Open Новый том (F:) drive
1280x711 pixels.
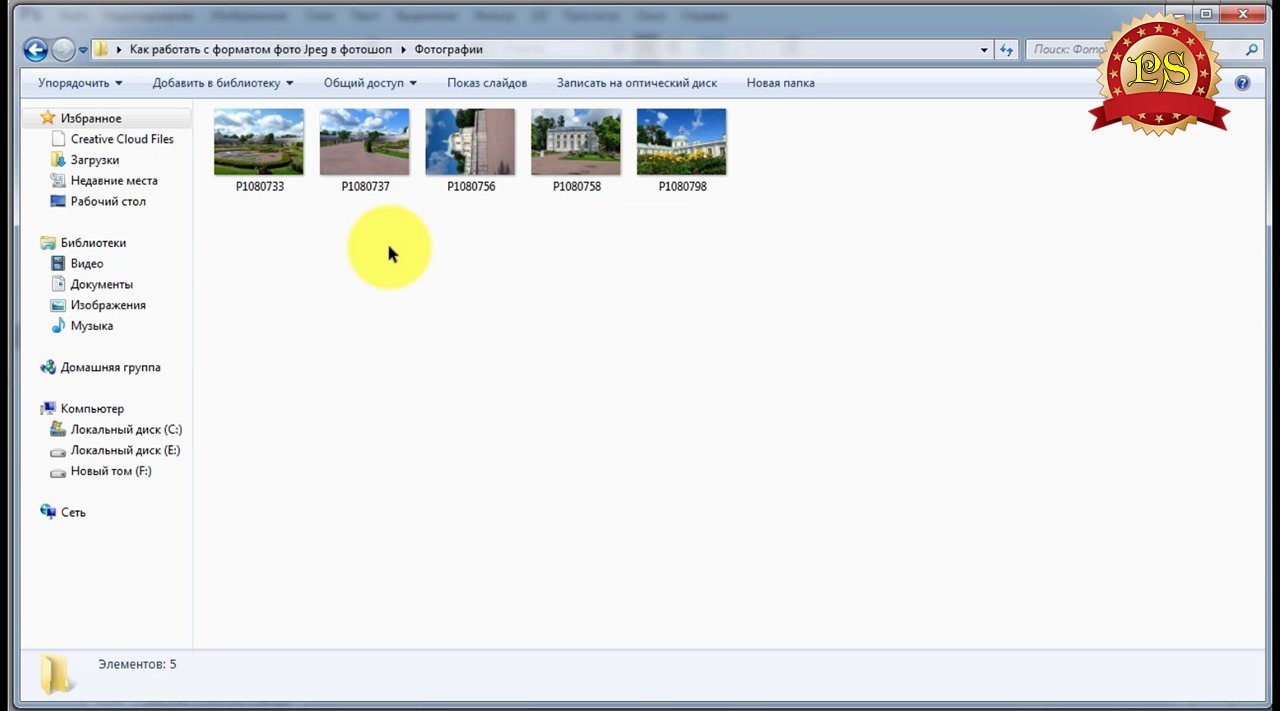pos(110,471)
